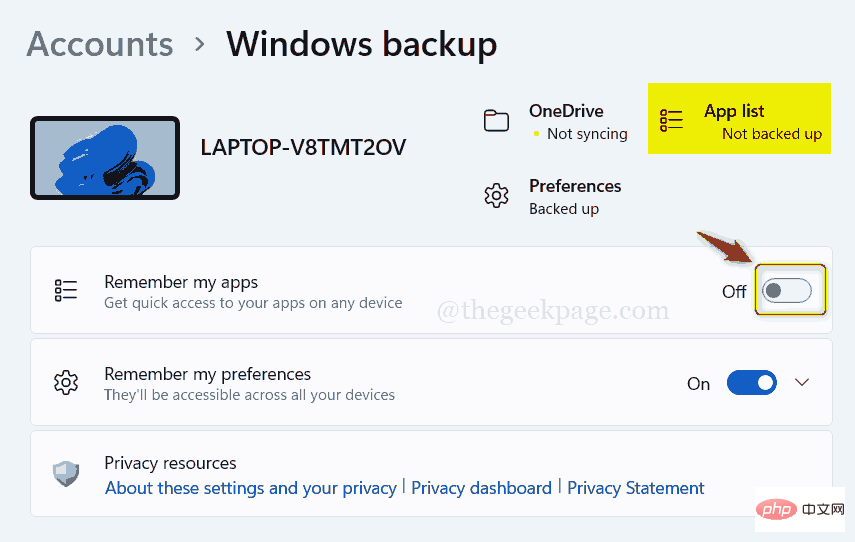855x542 pixels.
Task: Click 'They'll be accessible across all your devices'
Action: (x=249, y=395)
